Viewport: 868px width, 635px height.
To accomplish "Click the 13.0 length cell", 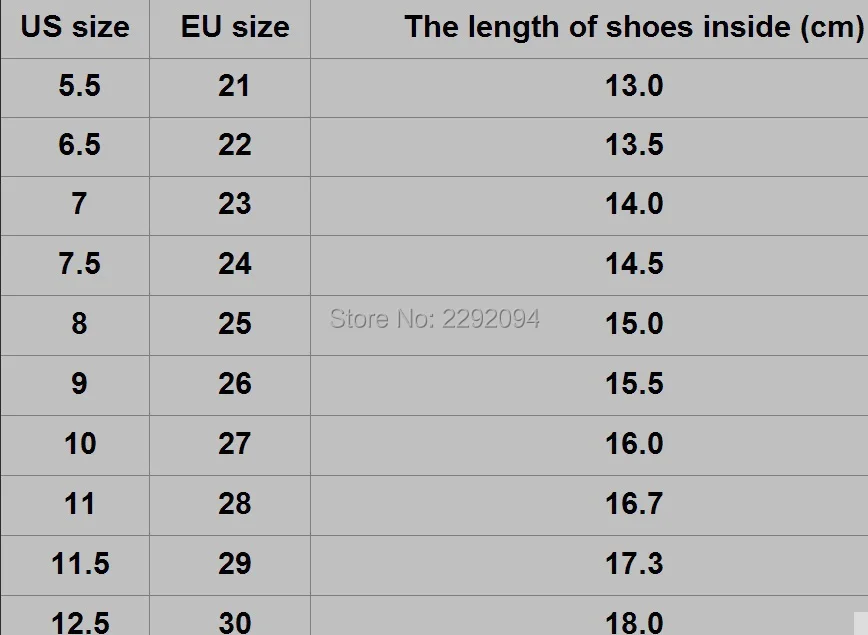I will 590,87.
